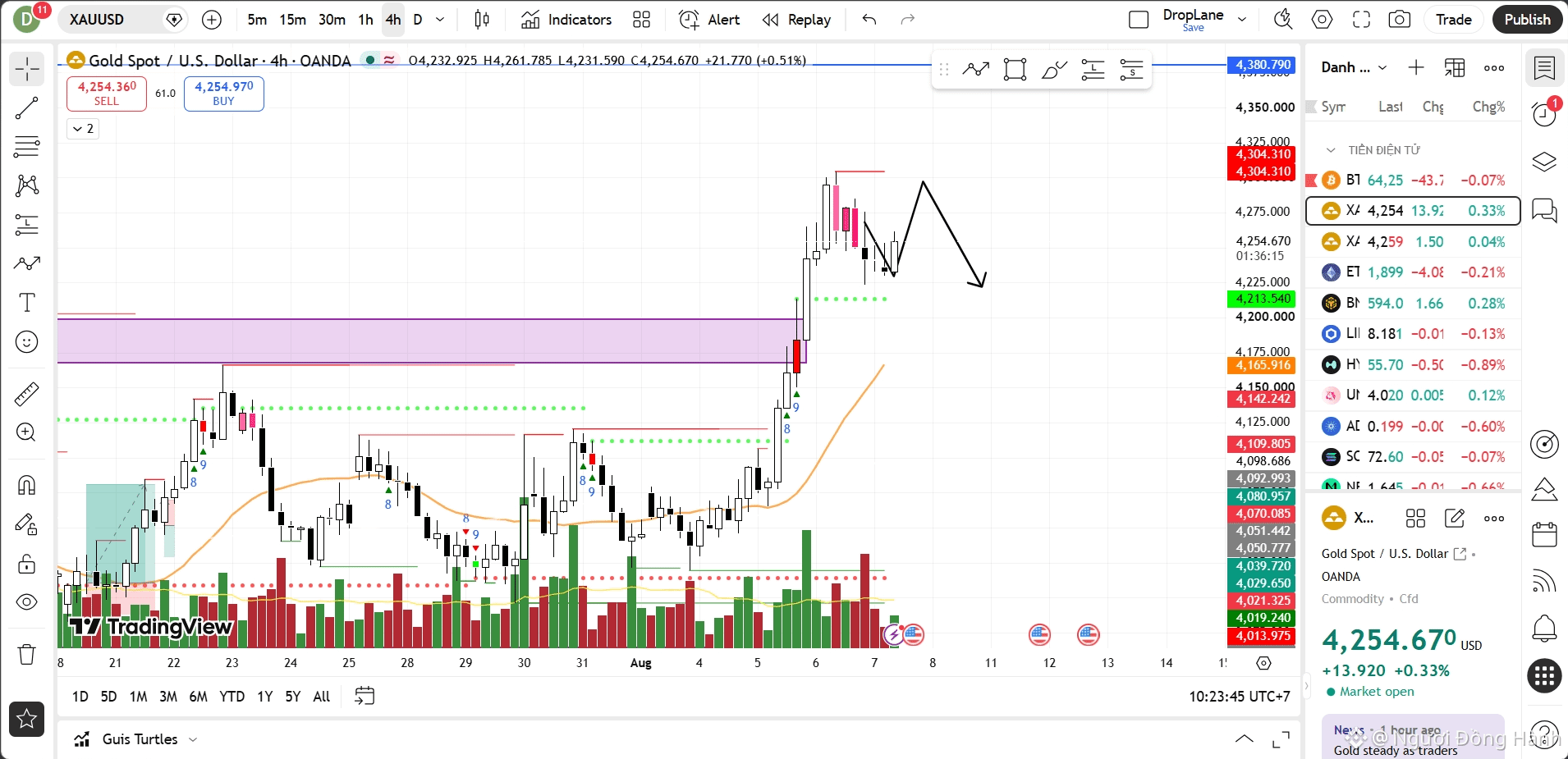Select the brush drawing tool
Viewport: 1568px width, 759px height.
[x=27, y=263]
